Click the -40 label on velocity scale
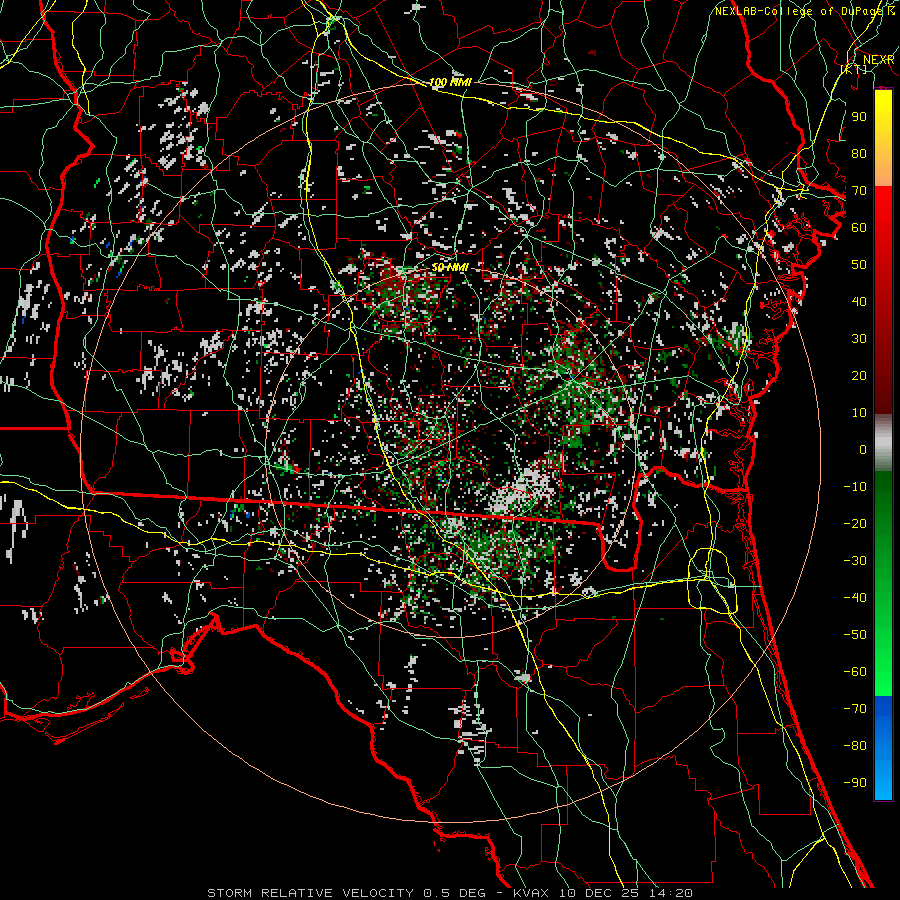 pos(855,598)
